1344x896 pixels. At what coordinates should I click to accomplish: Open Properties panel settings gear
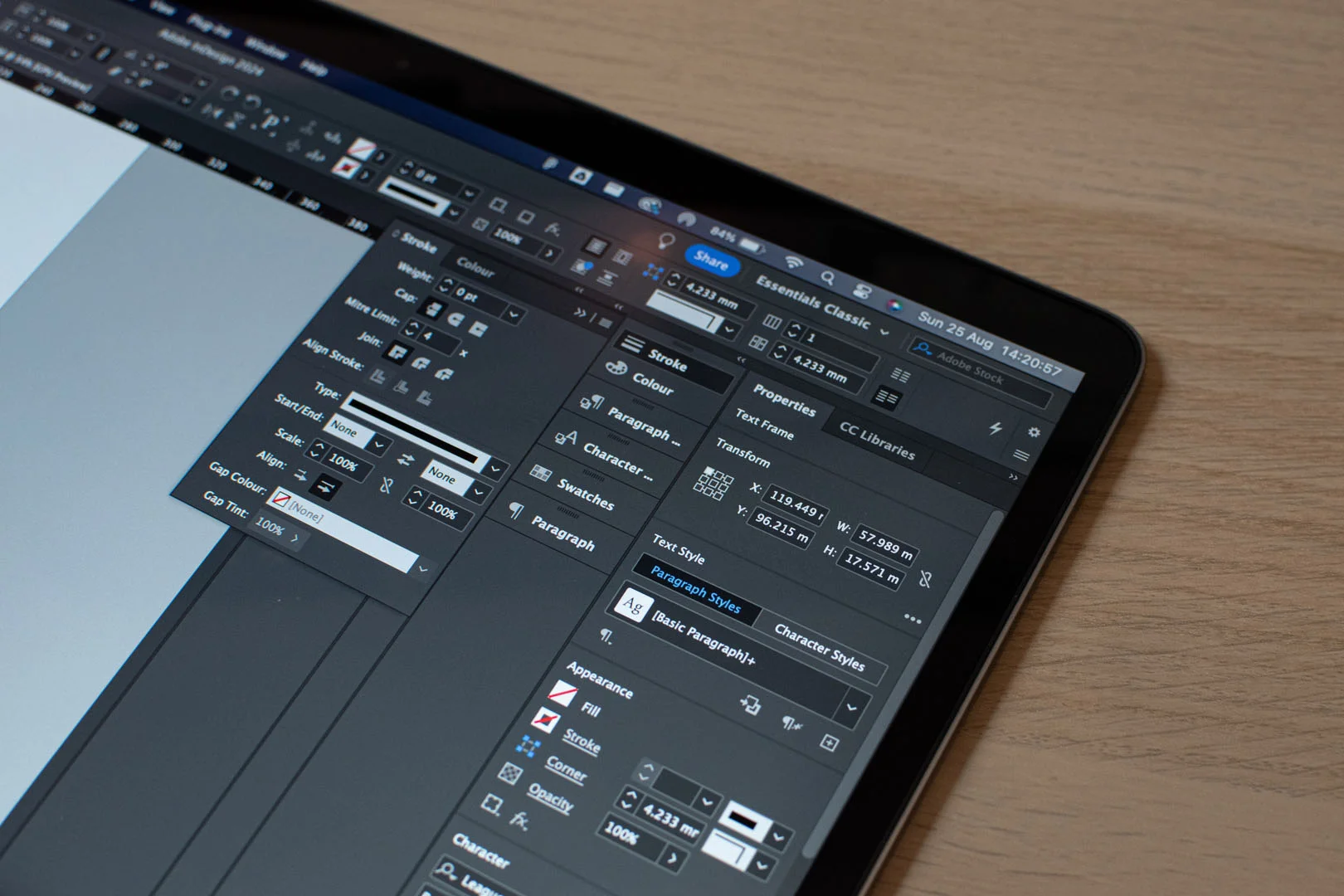tap(1034, 431)
